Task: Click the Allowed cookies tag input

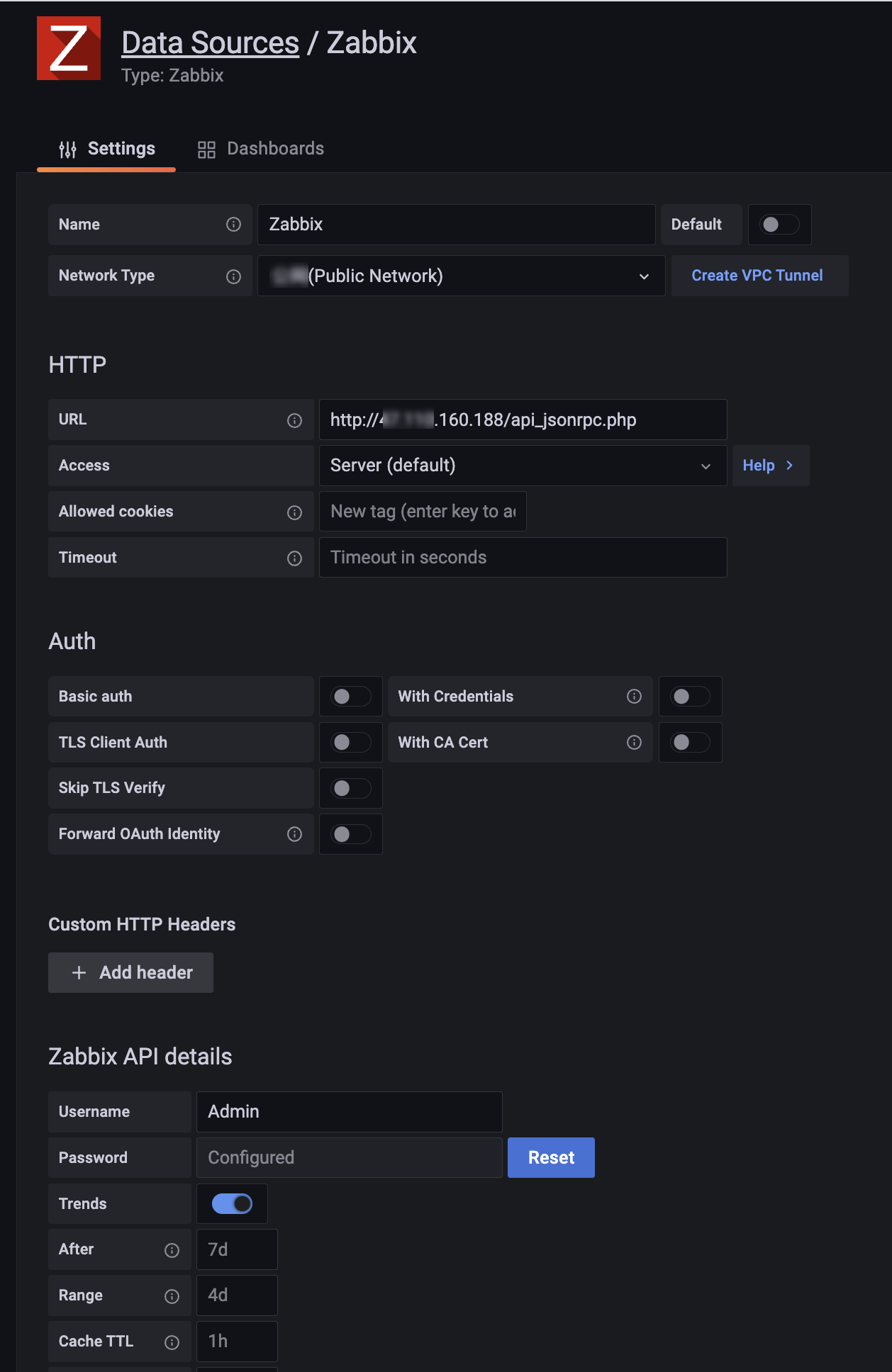Action: (x=423, y=512)
